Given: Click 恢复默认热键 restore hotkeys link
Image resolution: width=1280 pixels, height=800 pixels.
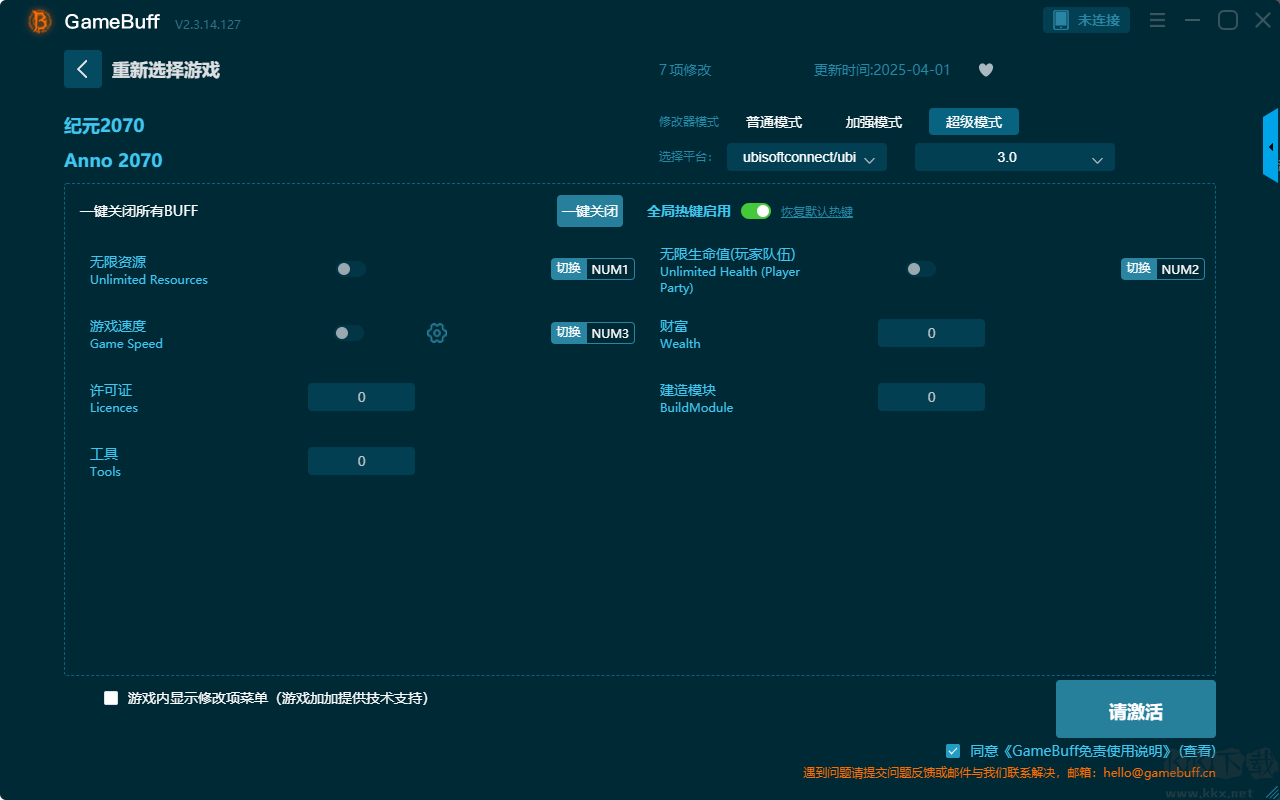Looking at the screenshot, I should click(x=817, y=212).
